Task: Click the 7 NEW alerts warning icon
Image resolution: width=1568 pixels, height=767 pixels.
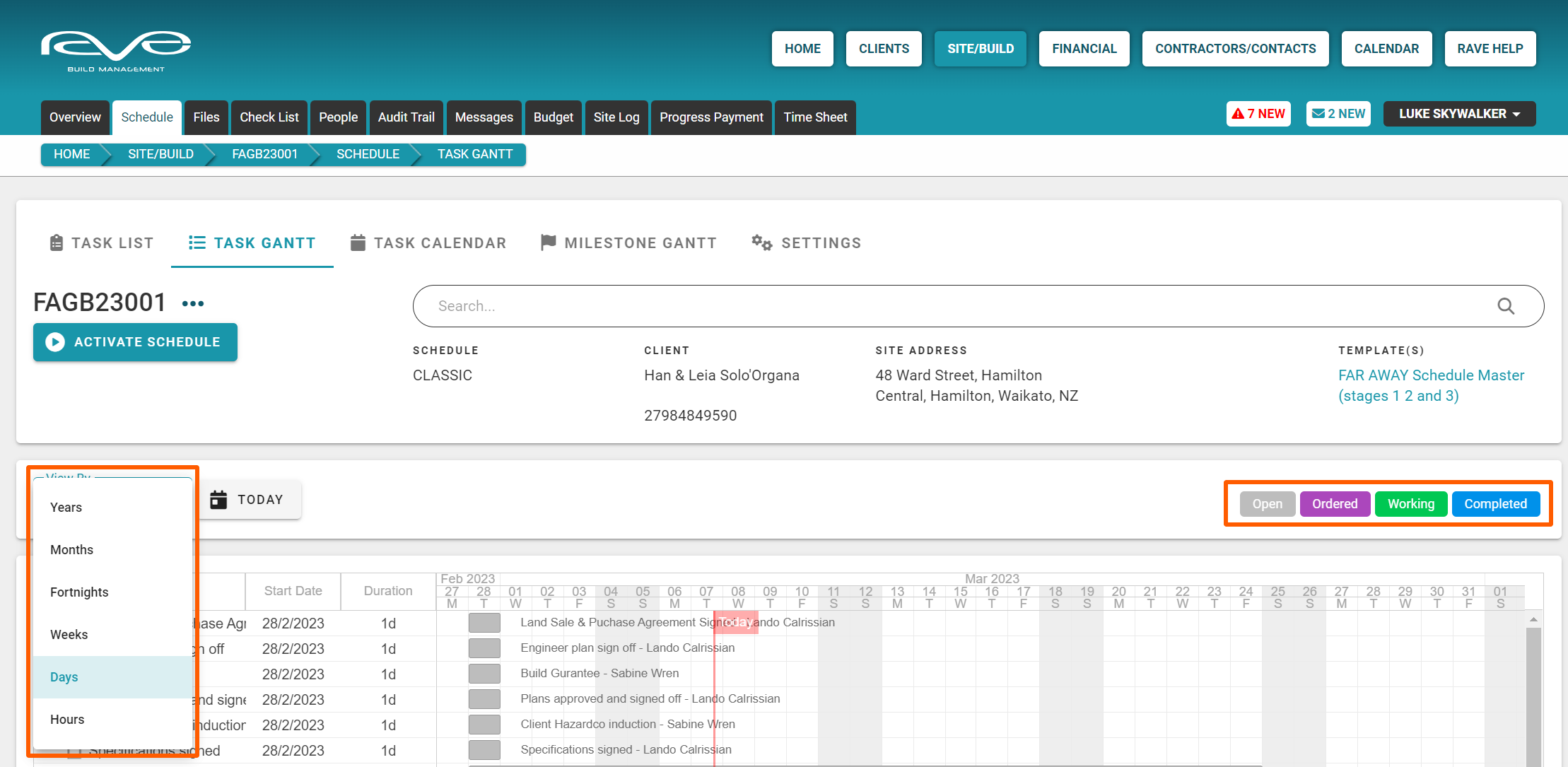Action: point(1238,114)
